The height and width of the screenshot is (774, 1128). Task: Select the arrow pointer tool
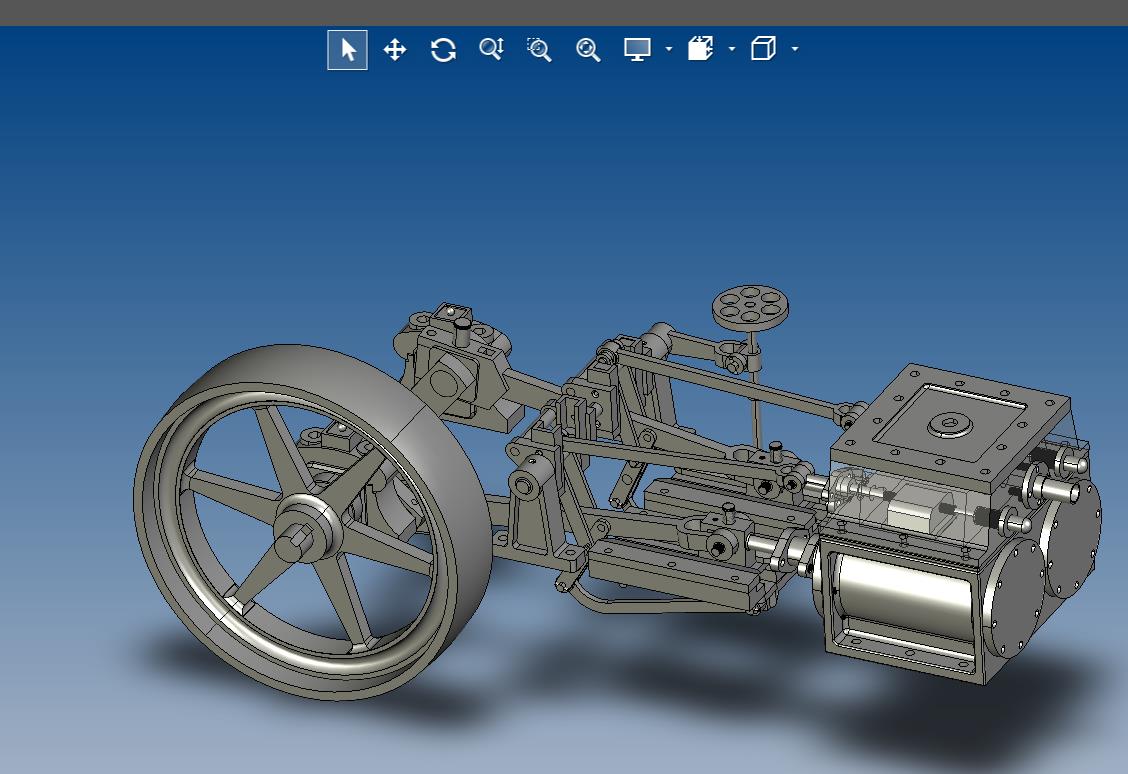tap(347, 50)
